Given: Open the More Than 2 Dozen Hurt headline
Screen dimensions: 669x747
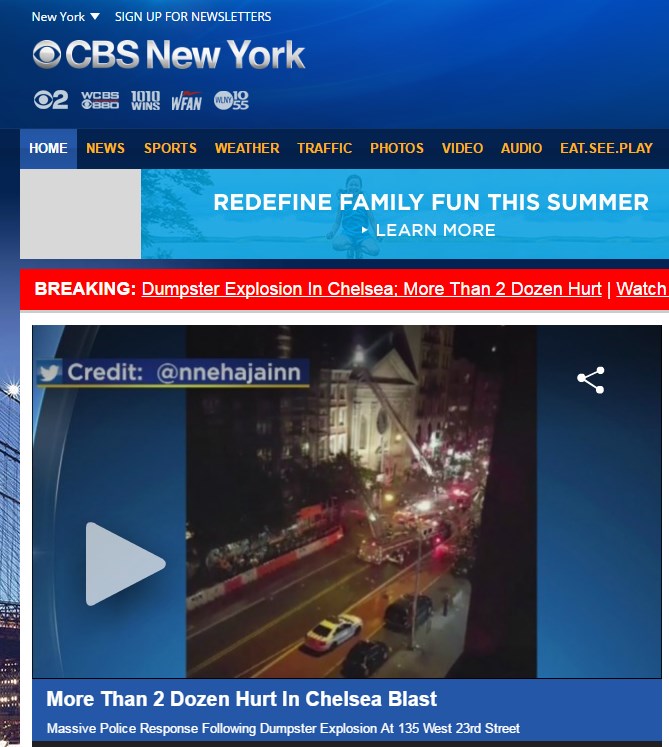Looking at the screenshot, I should 242,699.
